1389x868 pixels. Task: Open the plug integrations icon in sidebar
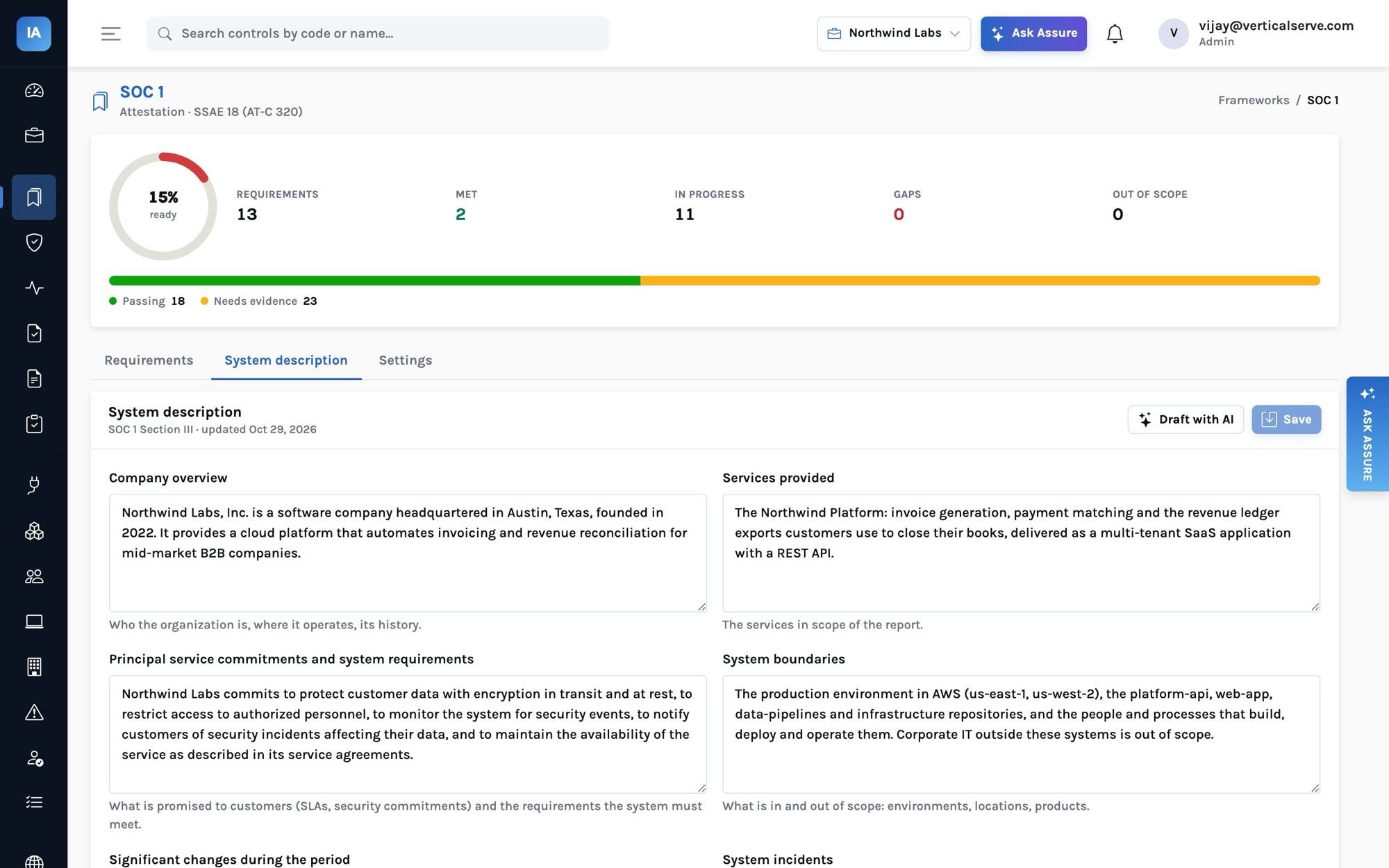pyautogui.click(x=34, y=485)
